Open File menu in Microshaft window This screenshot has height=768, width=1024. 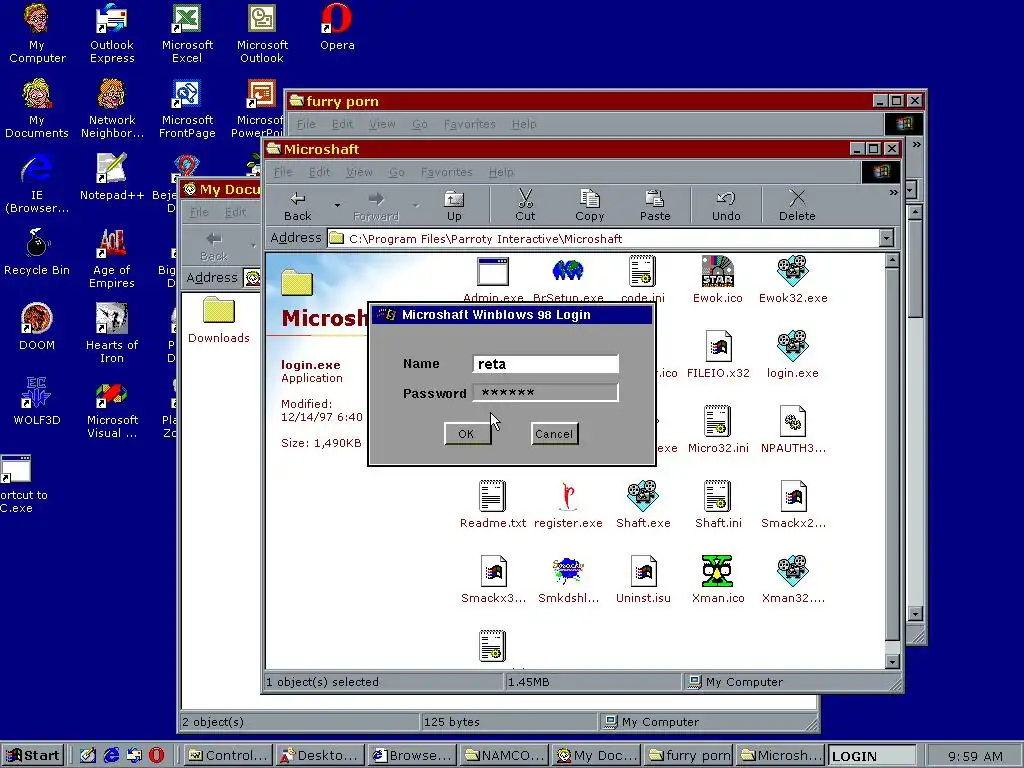(283, 172)
